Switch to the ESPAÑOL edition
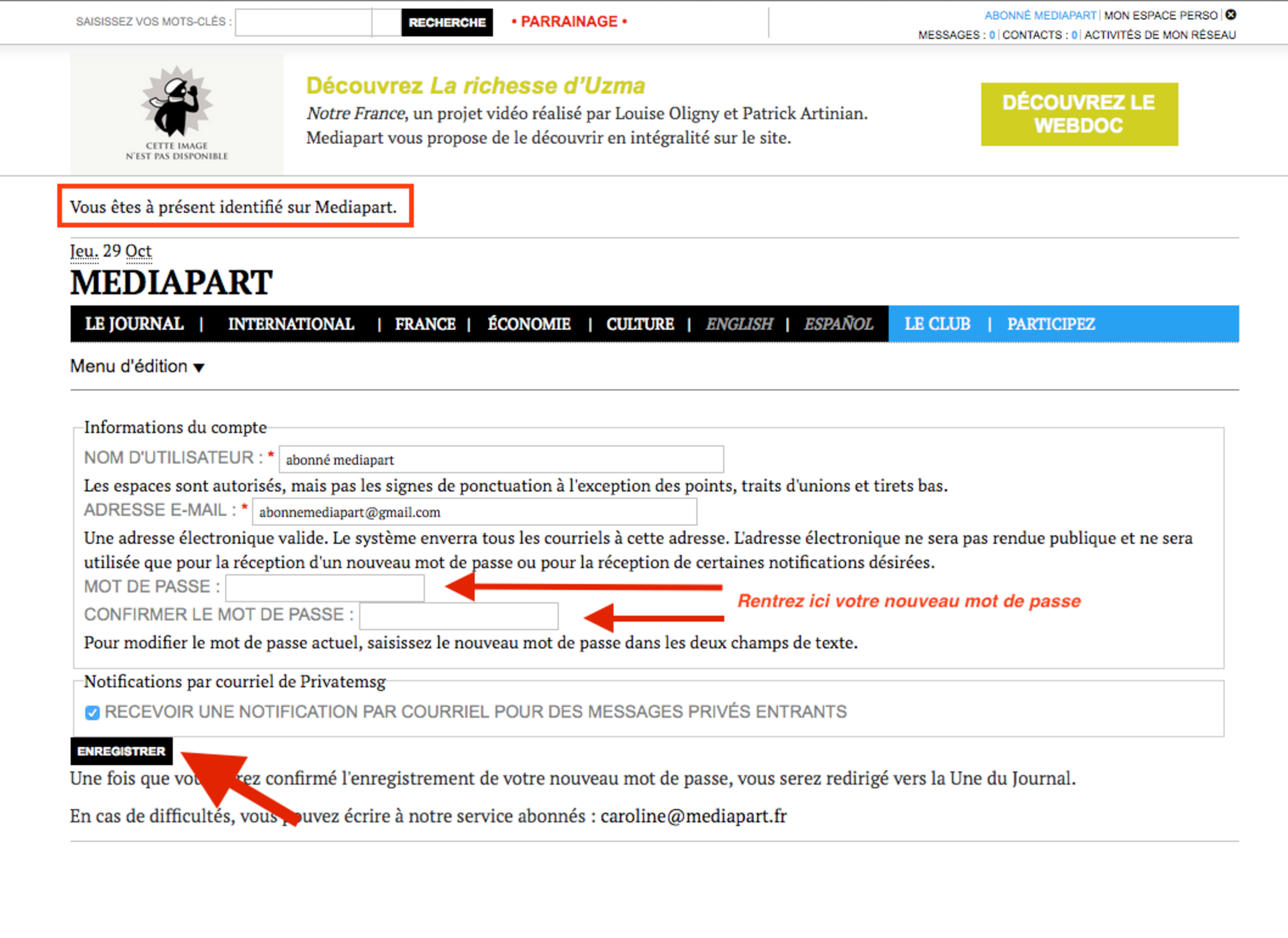 point(838,324)
